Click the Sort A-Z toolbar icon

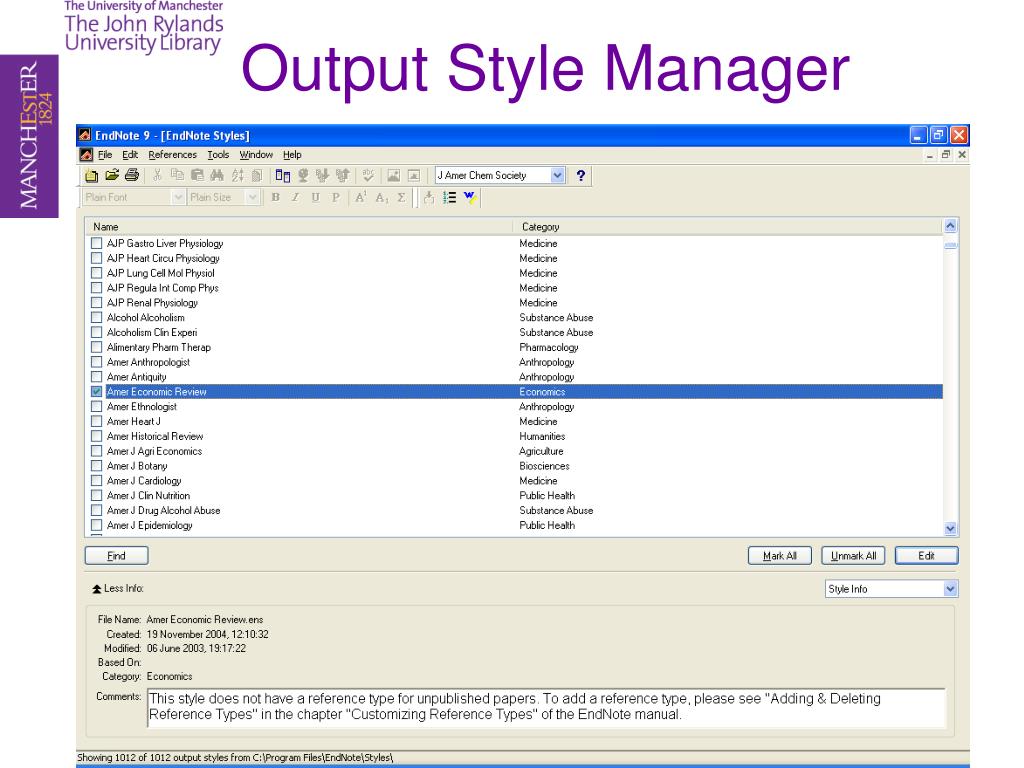point(237,175)
